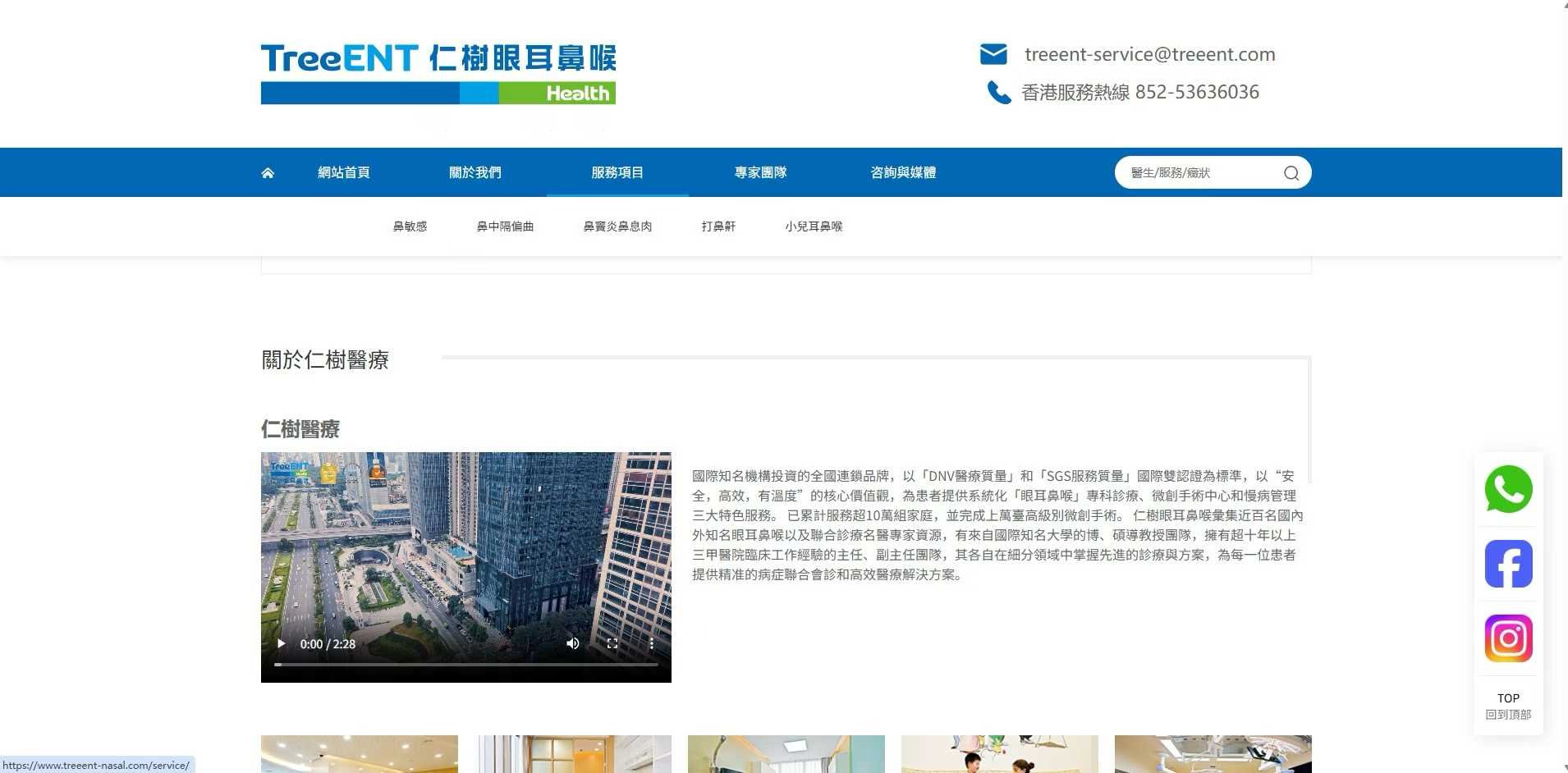Click the email envelope icon

993,54
